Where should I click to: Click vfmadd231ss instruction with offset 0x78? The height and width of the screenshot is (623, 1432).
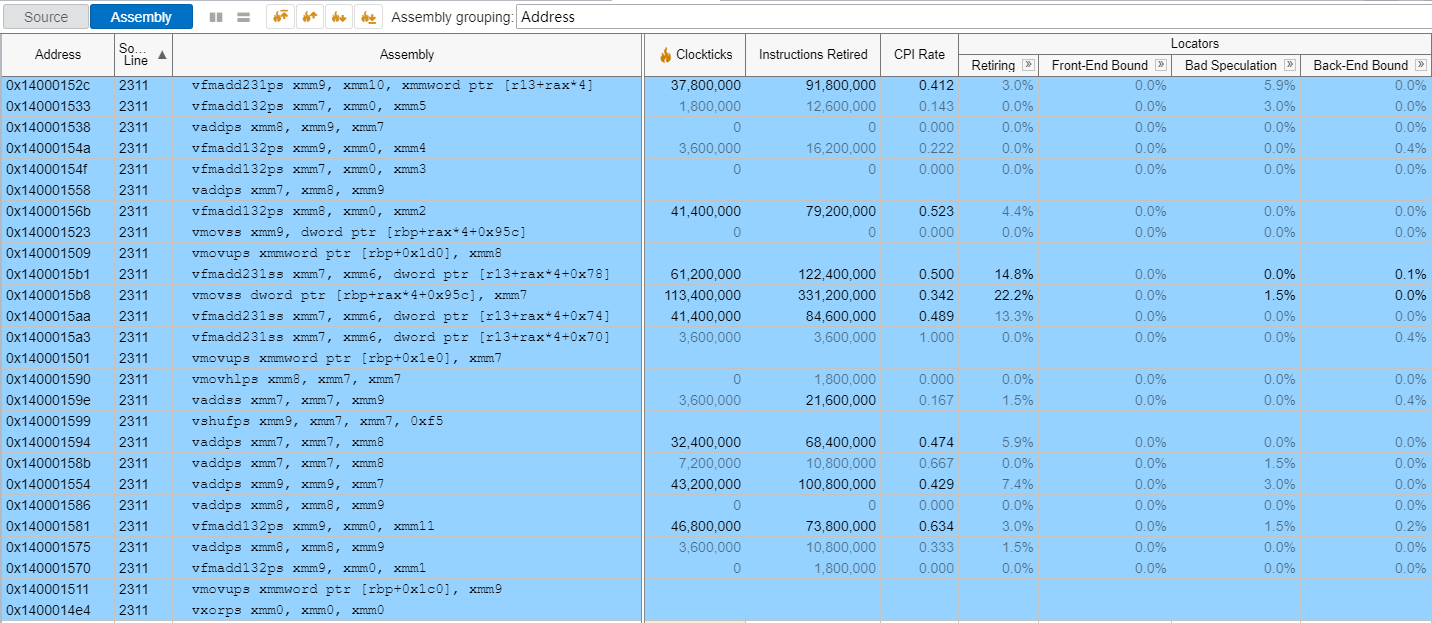pos(400,275)
